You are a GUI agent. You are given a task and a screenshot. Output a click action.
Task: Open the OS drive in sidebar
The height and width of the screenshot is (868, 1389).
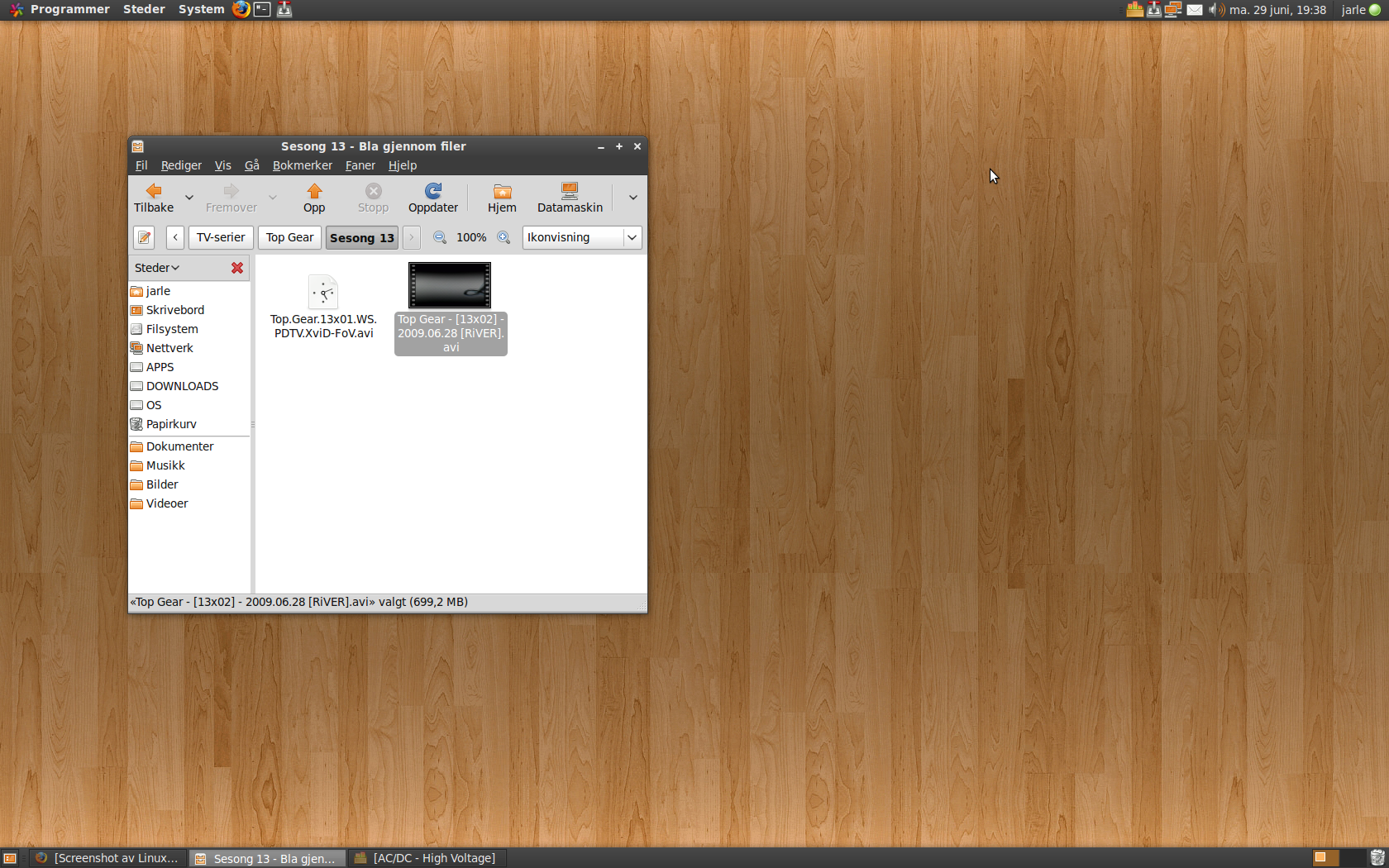point(189,405)
